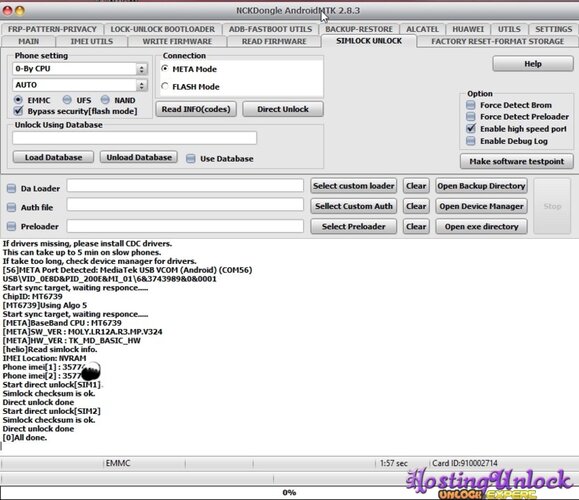Clear the Auth file path

point(416,206)
